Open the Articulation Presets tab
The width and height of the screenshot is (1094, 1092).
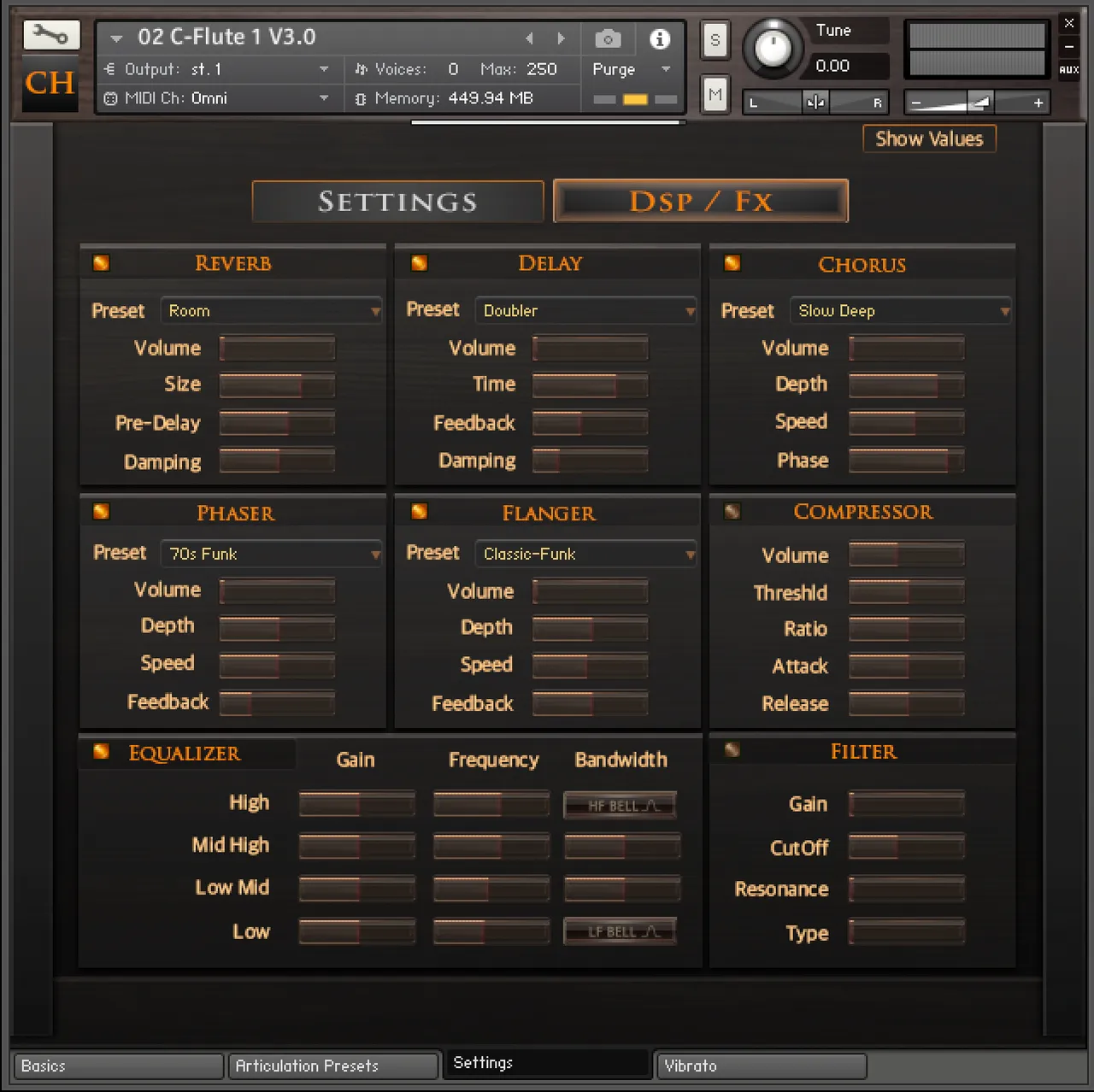(x=333, y=1066)
